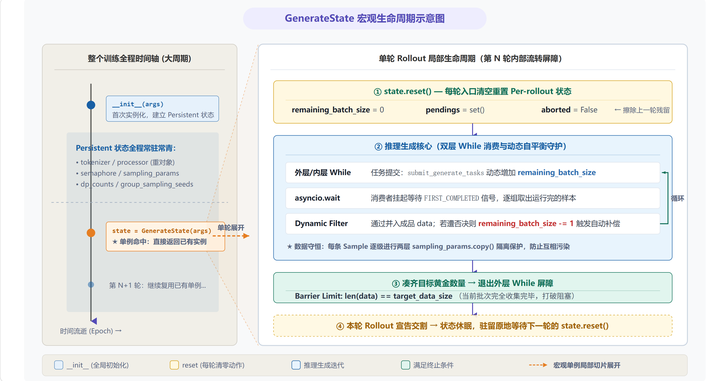Click the 单轮 Rollout 局部生命周期 heading
This screenshot has height=381, width=720.
tap(470, 58)
